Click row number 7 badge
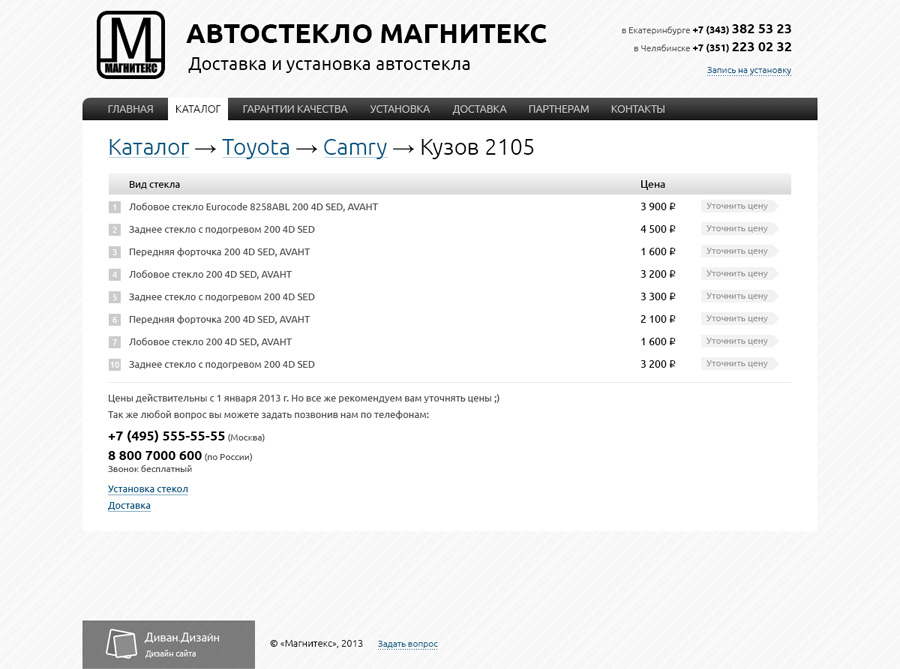The height and width of the screenshot is (669, 900). [x=115, y=342]
